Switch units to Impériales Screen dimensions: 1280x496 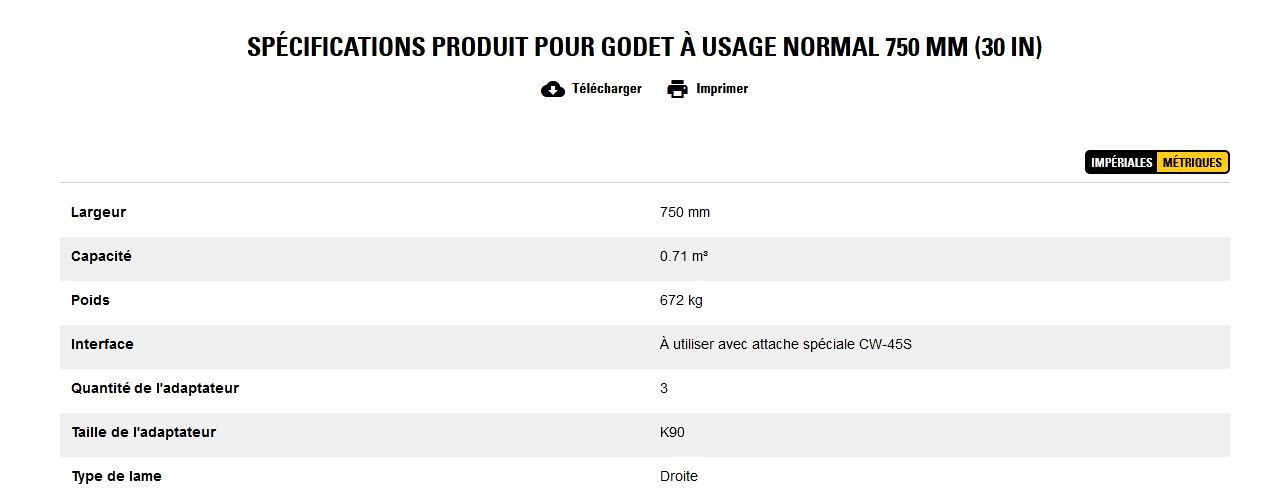tap(1121, 163)
